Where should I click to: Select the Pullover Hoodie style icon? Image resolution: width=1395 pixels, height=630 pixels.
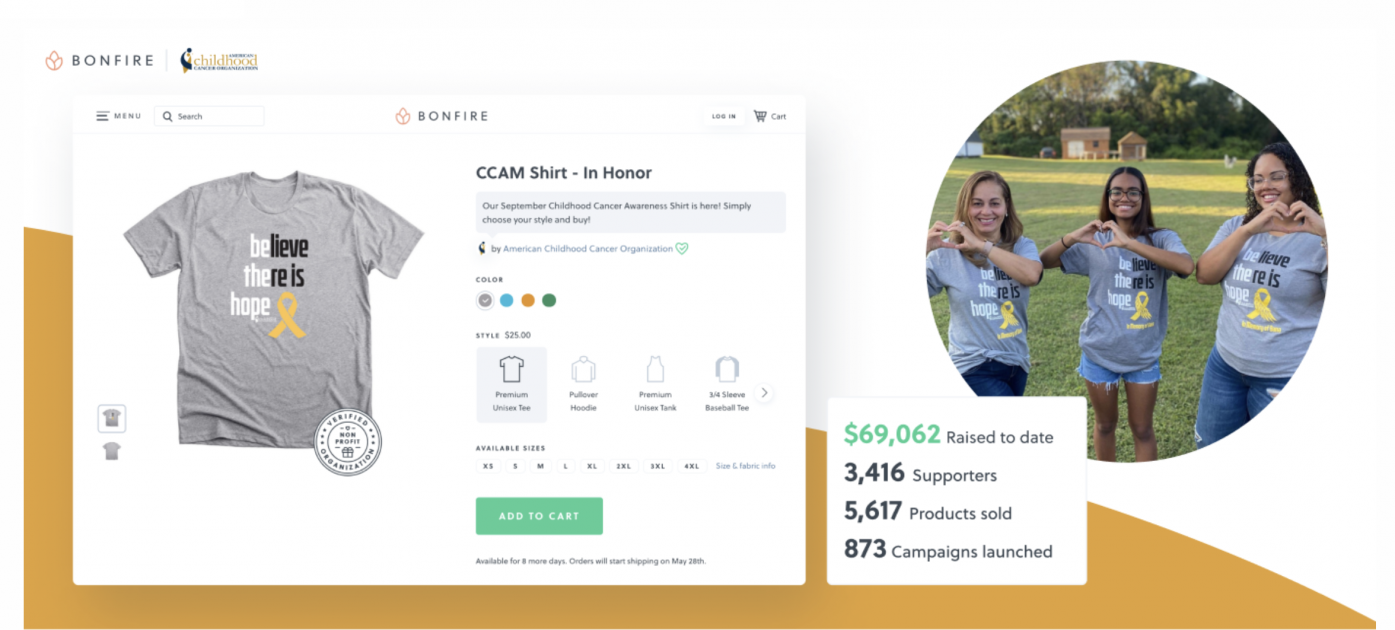(x=584, y=369)
